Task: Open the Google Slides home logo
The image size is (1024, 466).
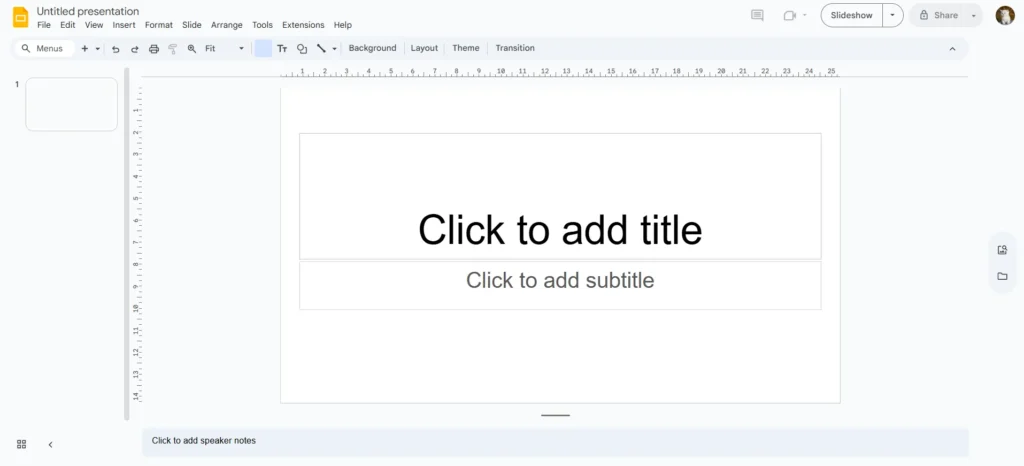Action: tap(20, 18)
